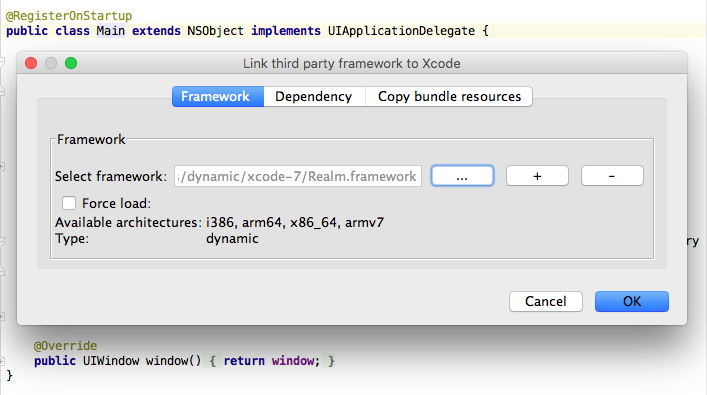Click '@RegisterOnStartup' annotation in the editor

(69, 16)
